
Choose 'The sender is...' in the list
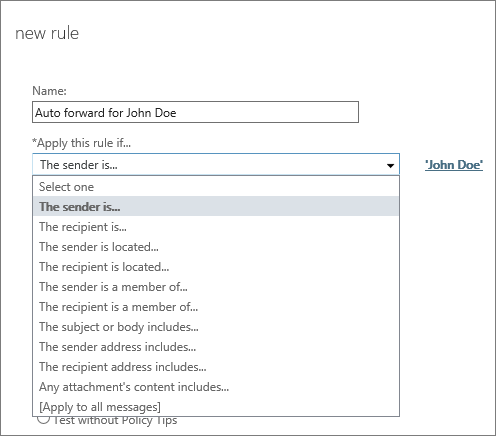(216, 207)
